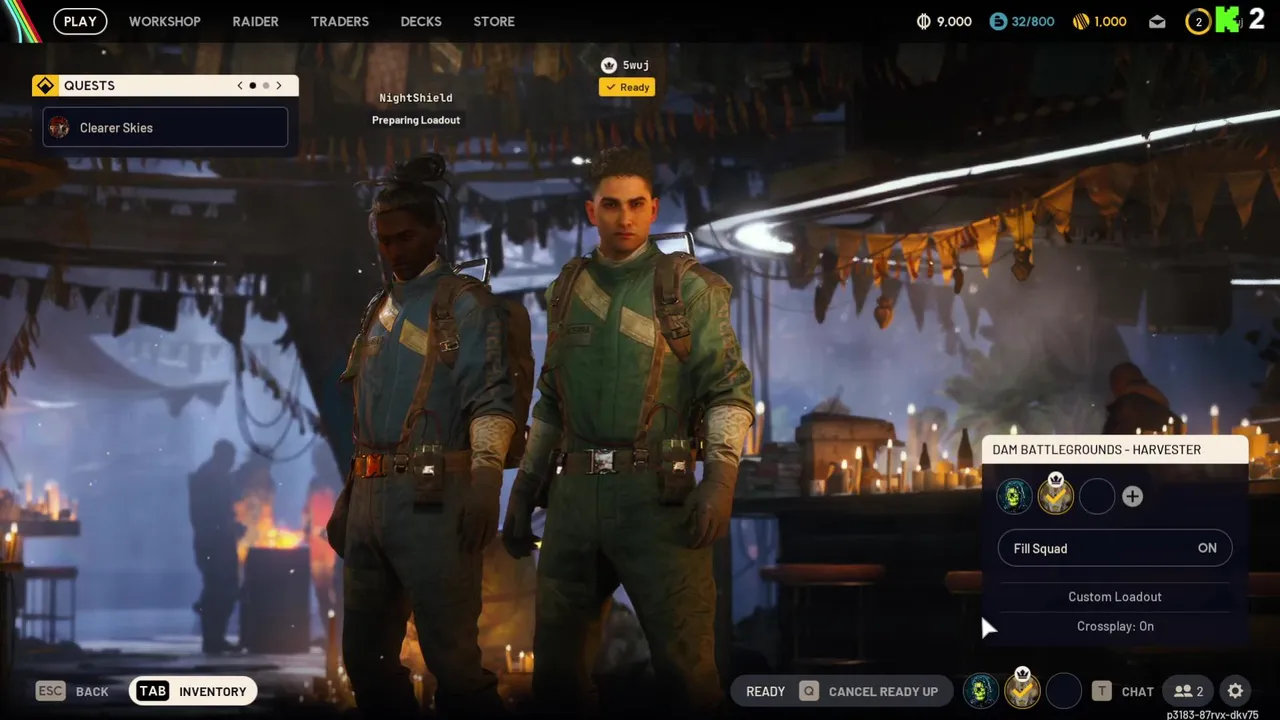Click the level 2 progress ring icon
The width and height of the screenshot is (1280, 720).
point(1198,21)
